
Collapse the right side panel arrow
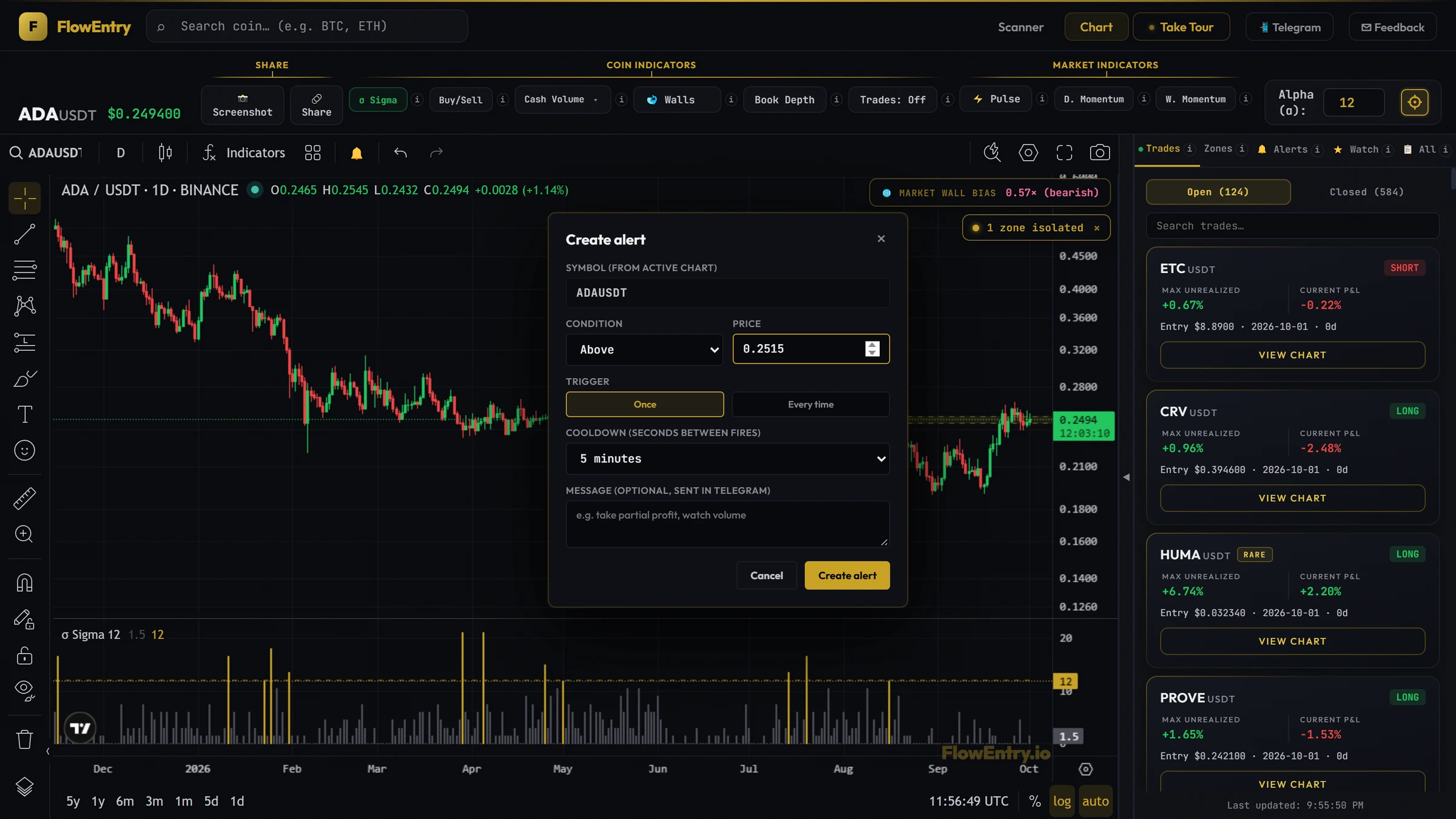1127,477
